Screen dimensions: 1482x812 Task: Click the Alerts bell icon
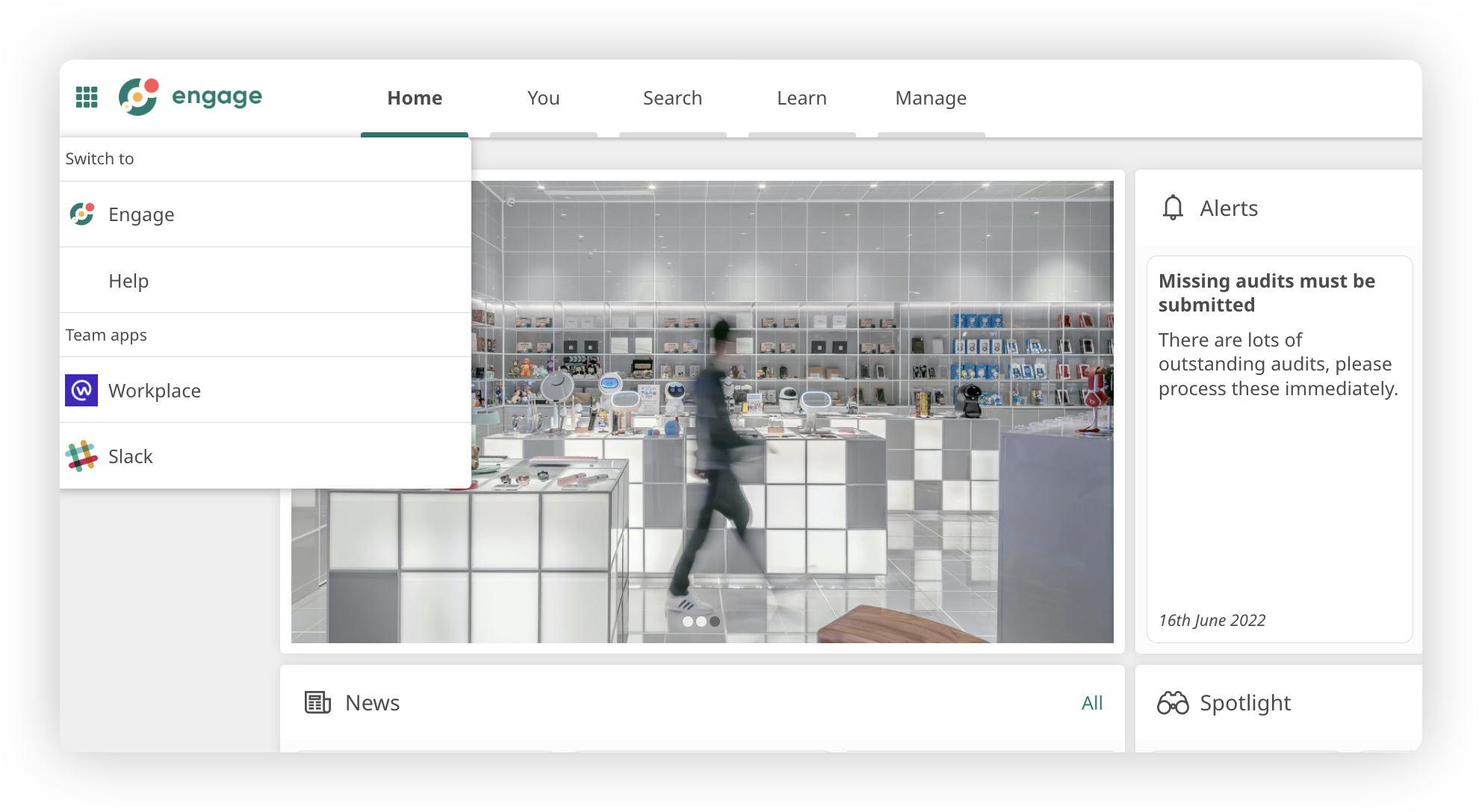tap(1173, 208)
